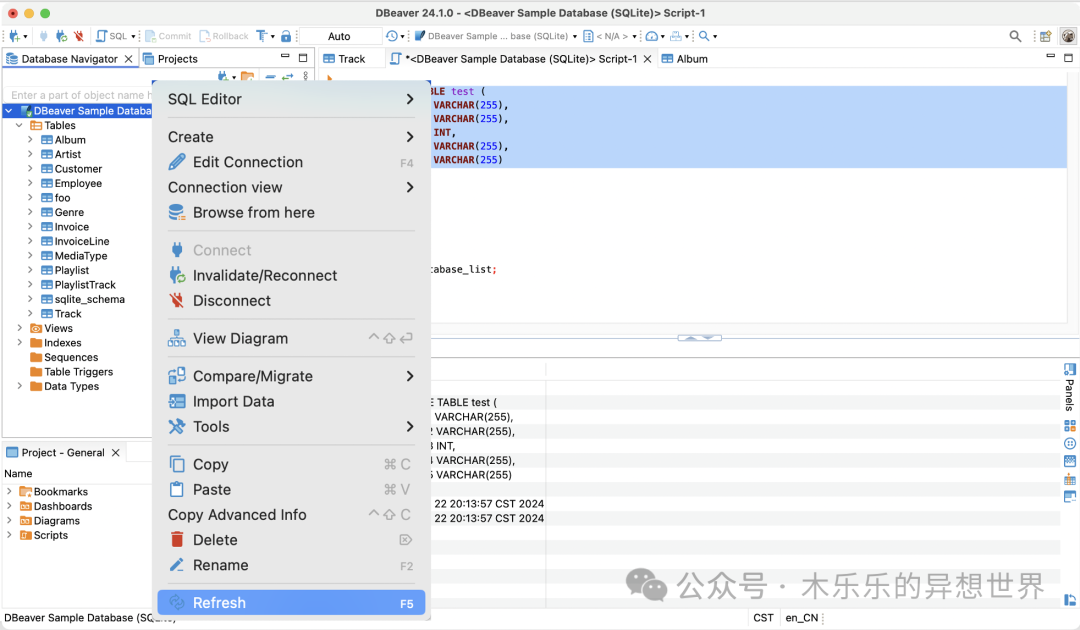Viewport: 1080px width, 630px height.
Task: Select Browse from here
Action: pos(291,213)
